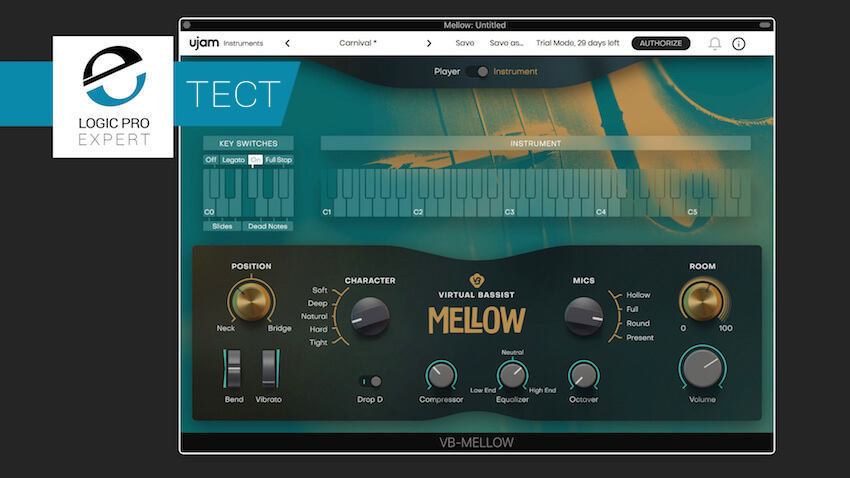
Task: Set key switch mode to Full Stop
Action: [279, 160]
